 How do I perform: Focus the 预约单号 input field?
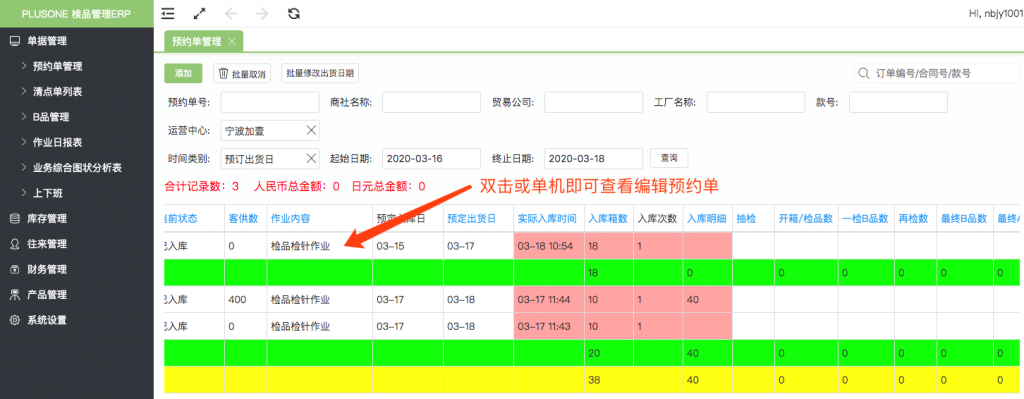point(270,103)
